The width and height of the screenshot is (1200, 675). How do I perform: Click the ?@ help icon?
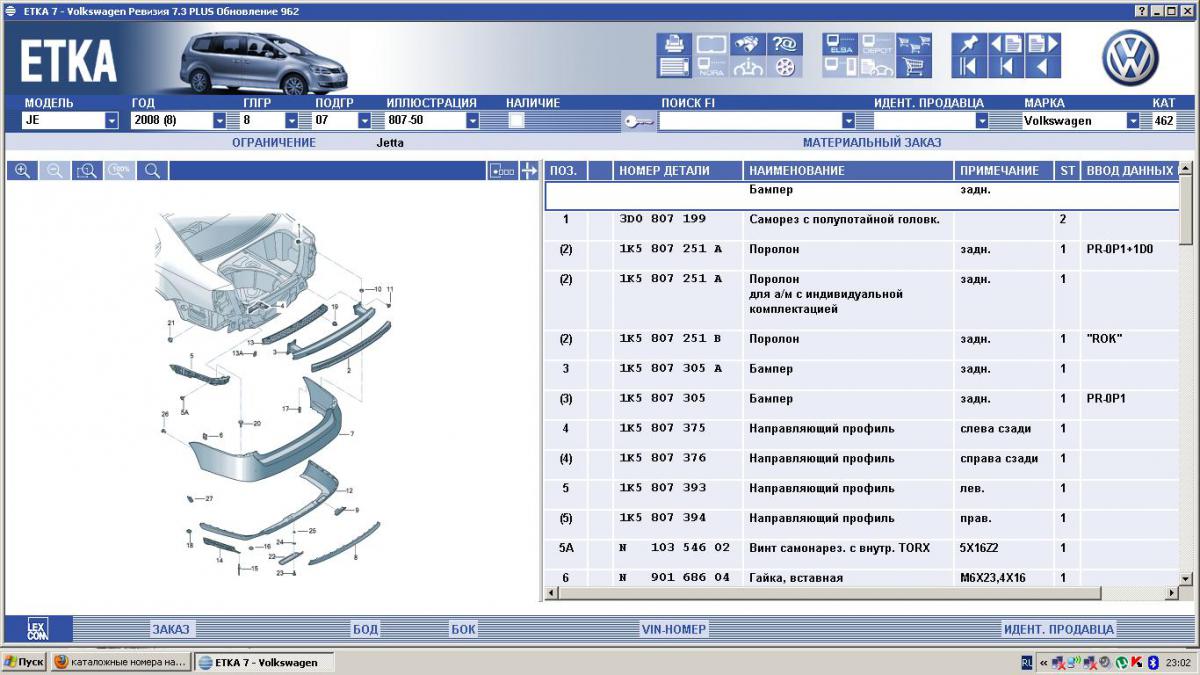784,44
